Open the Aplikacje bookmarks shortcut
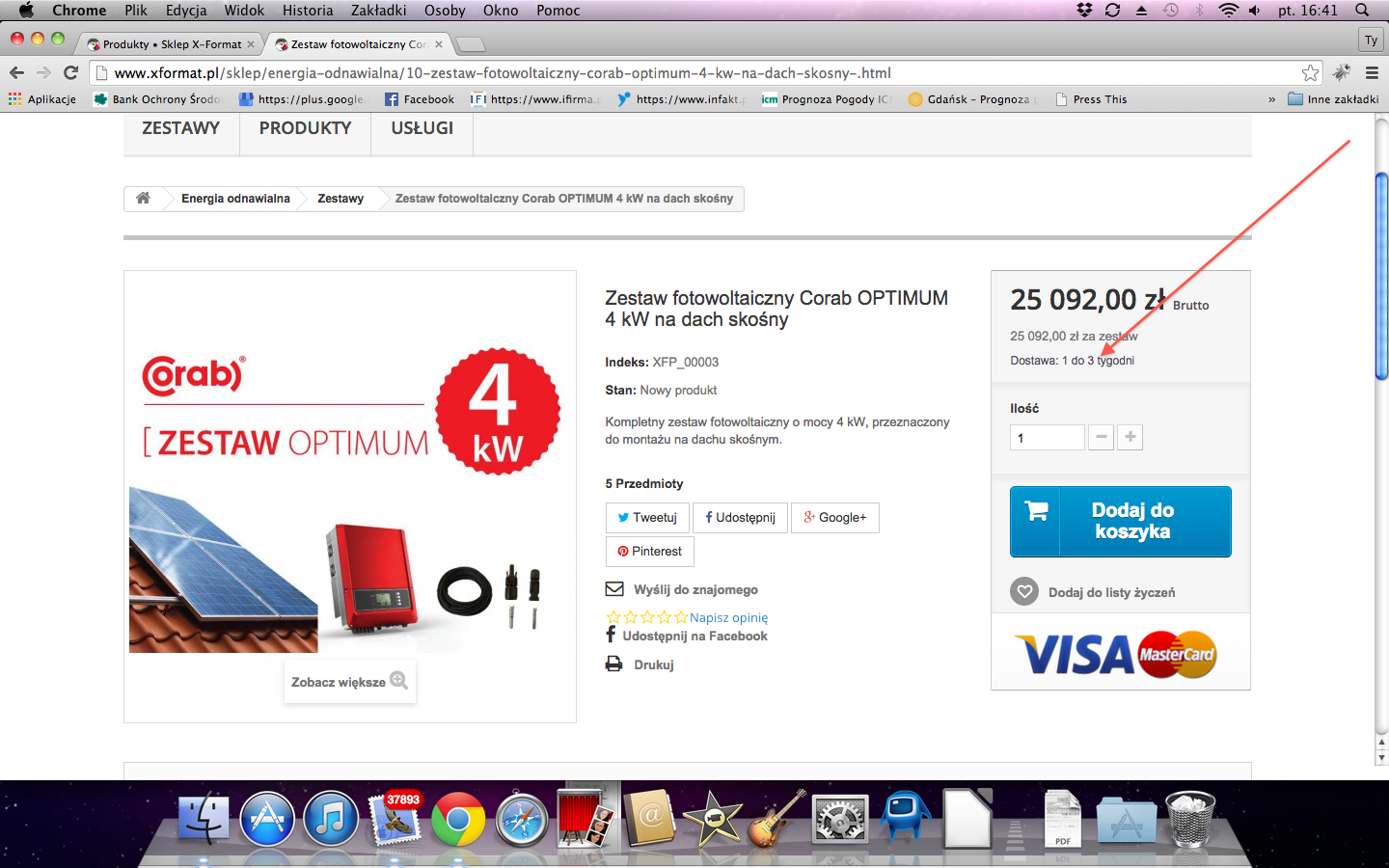The height and width of the screenshot is (868, 1389). coord(42,99)
